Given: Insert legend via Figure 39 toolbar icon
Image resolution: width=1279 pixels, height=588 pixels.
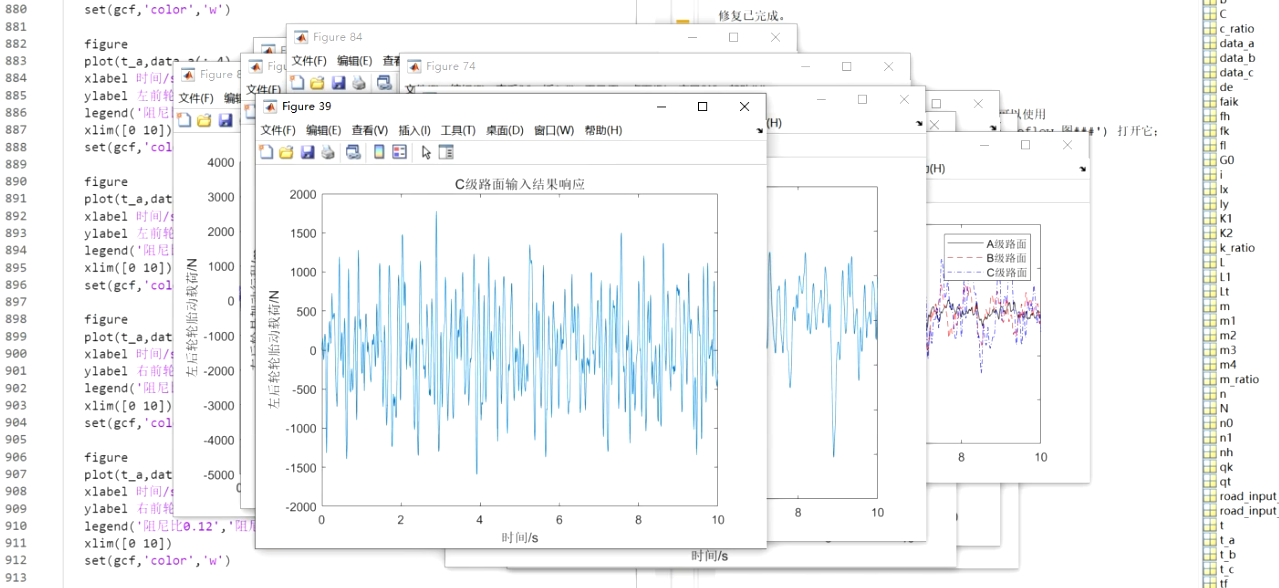Looking at the screenshot, I should pyautogui.click(x=399, y=152).
